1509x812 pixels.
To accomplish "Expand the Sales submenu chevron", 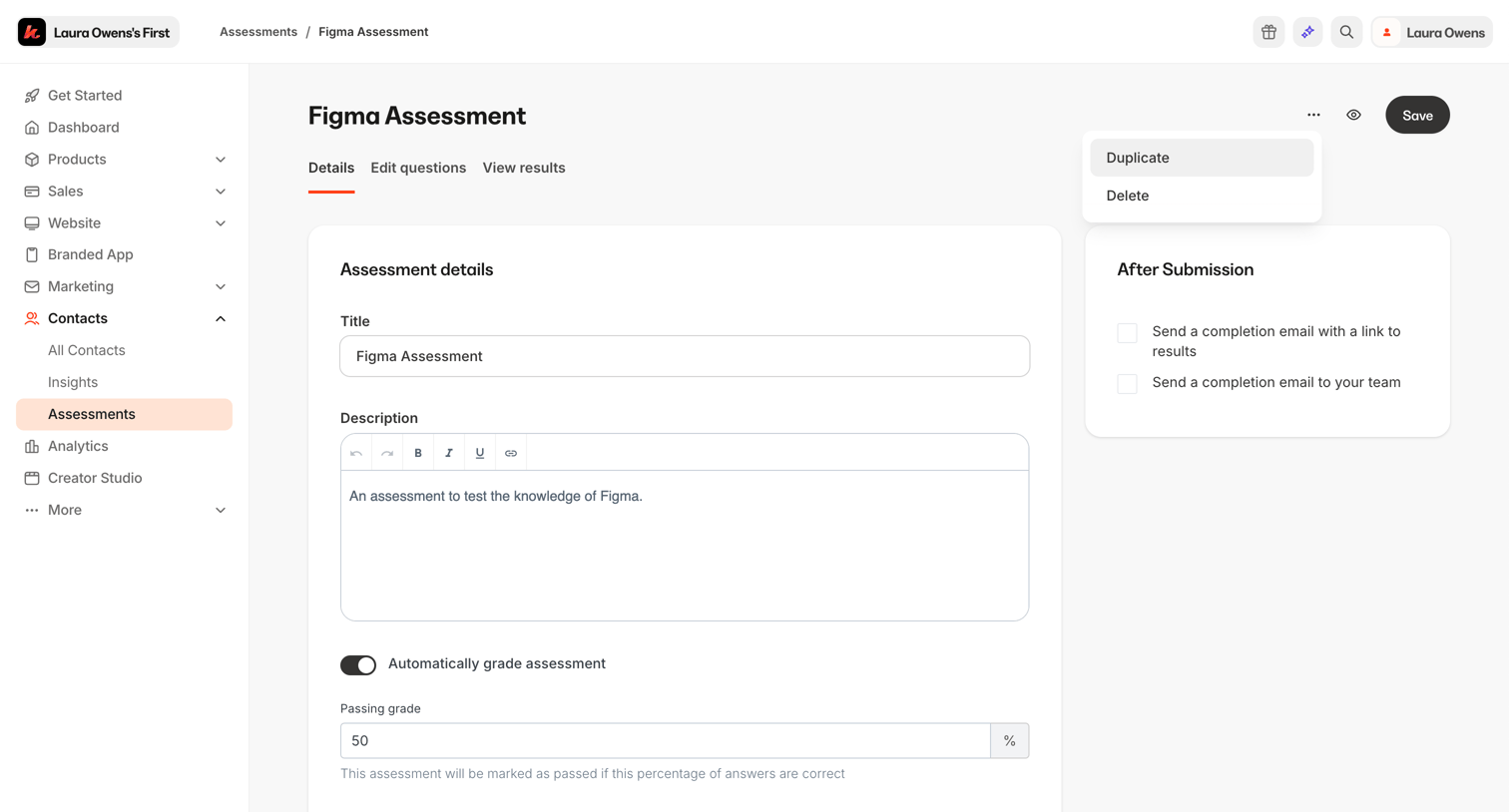I will [x=221, y=192].
